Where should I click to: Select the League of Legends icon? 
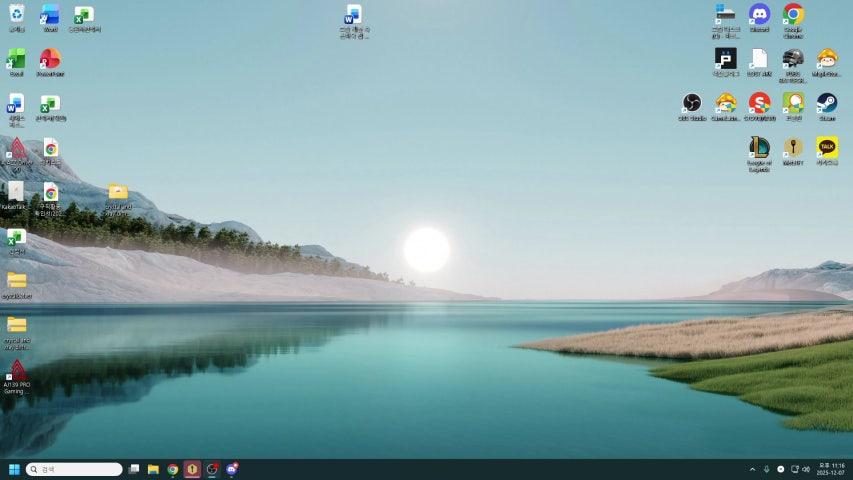759,148
